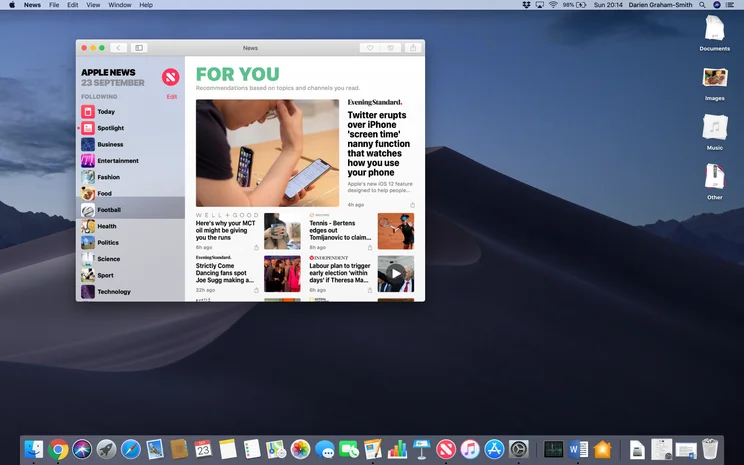This screenshot has width=744, height=465.
Task: Click the tennis player thumbnail
Action: (396, 231)
